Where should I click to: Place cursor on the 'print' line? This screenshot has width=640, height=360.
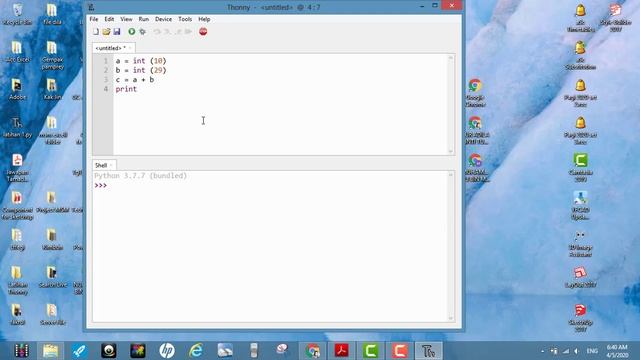126,89
